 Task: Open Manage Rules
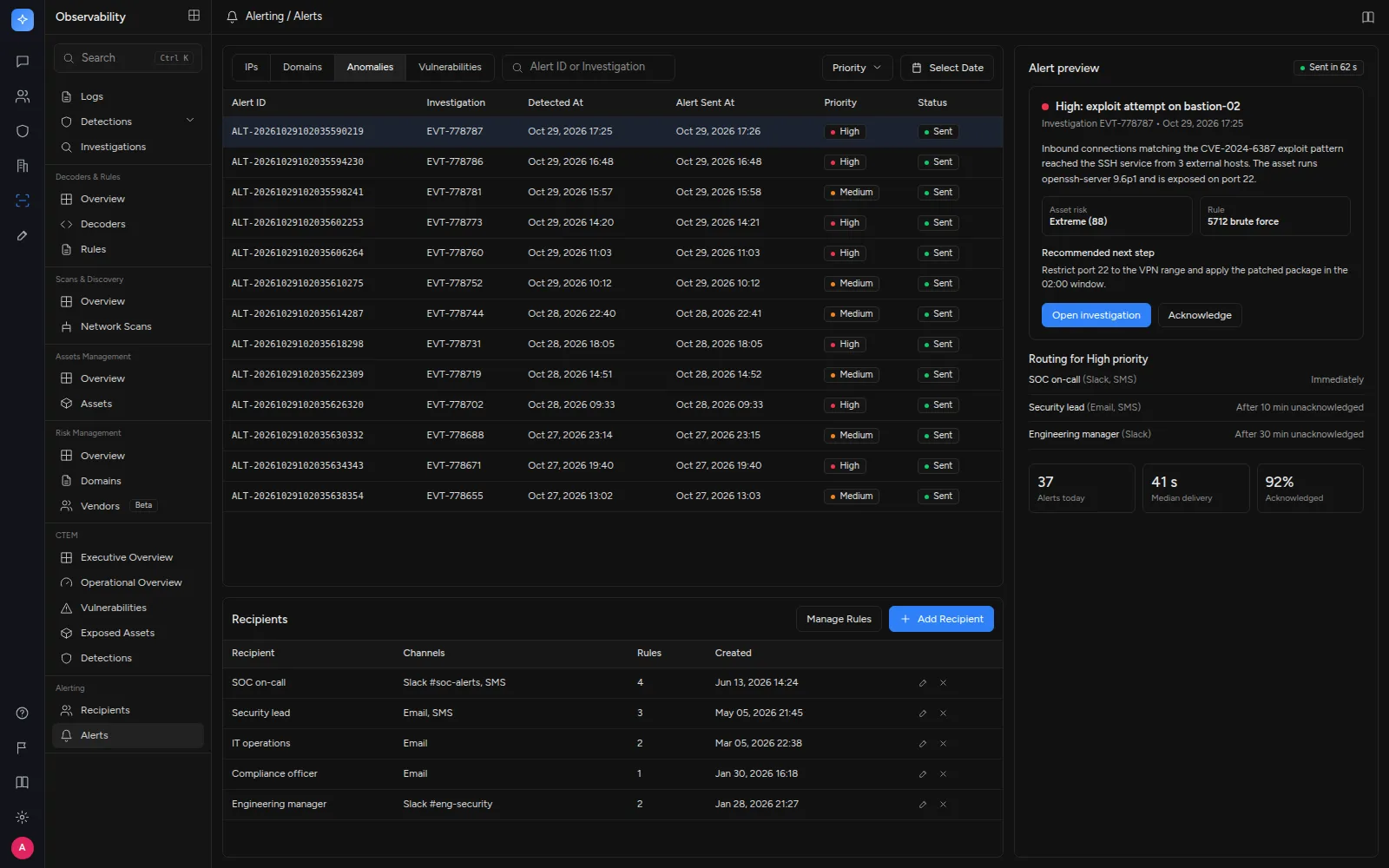pyautogui.click(x=839, y=619)
